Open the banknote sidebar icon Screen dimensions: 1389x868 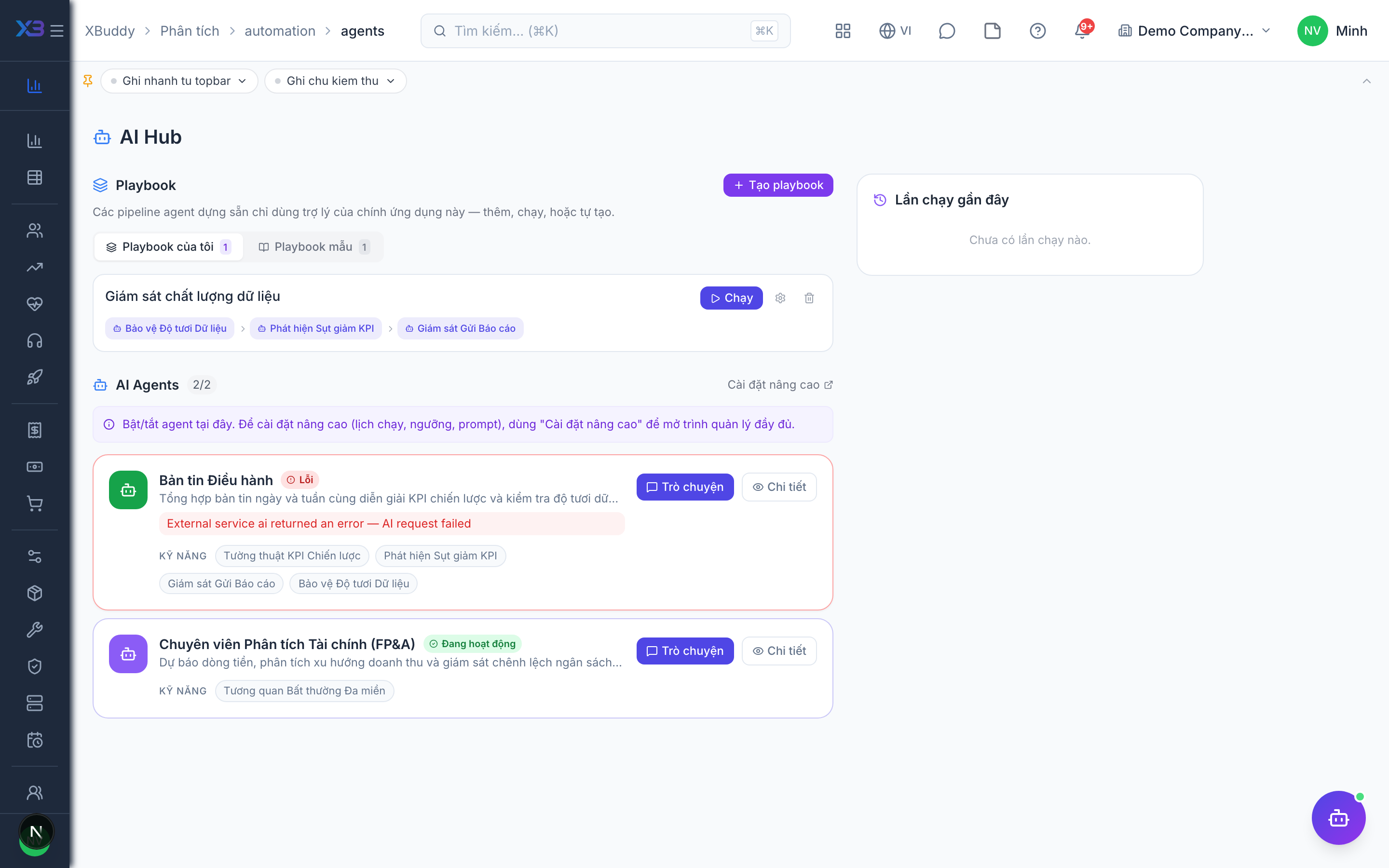(x=34, y=467)
